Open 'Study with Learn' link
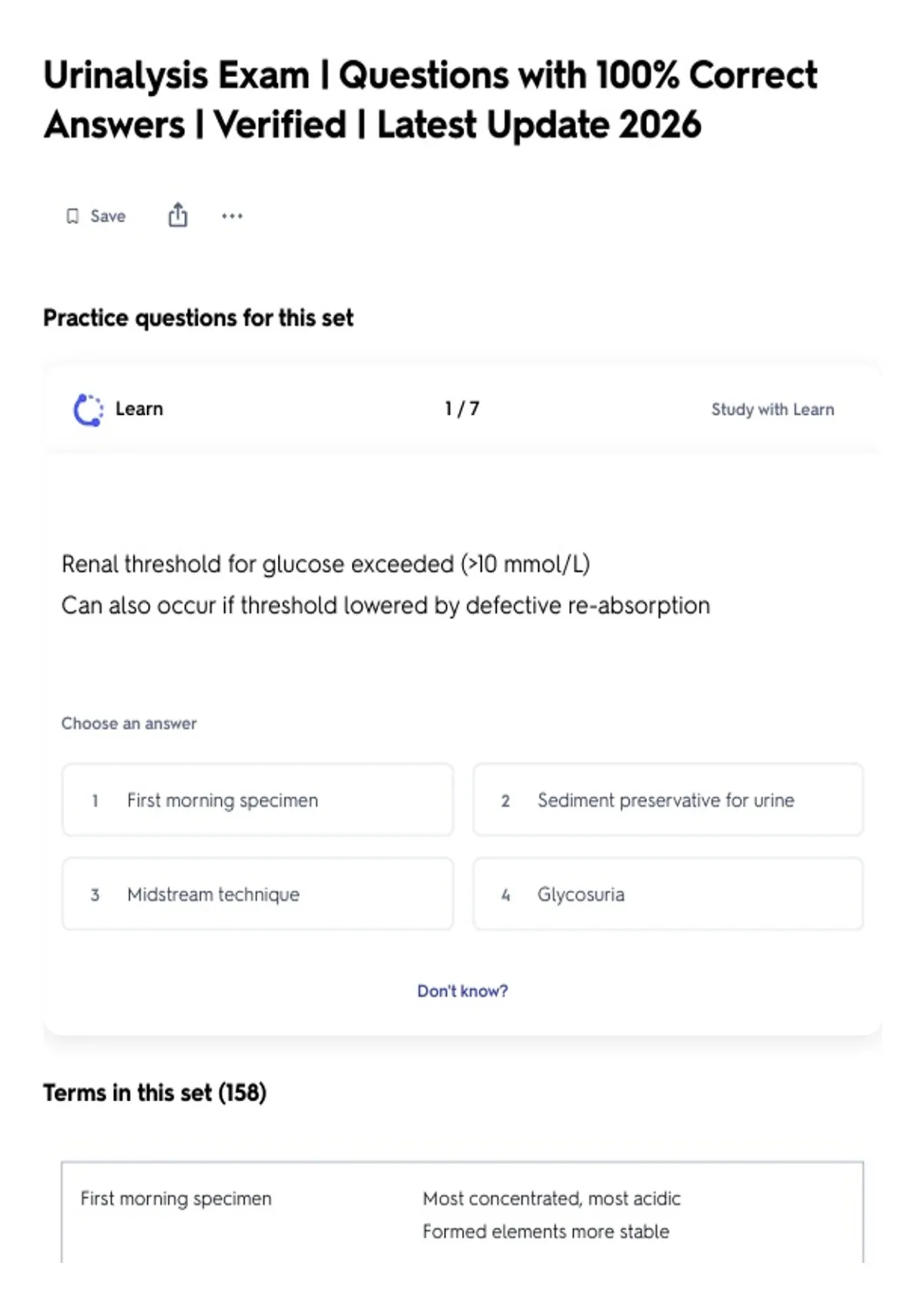This screenshot has width=924, height=1309. [772, 410]
